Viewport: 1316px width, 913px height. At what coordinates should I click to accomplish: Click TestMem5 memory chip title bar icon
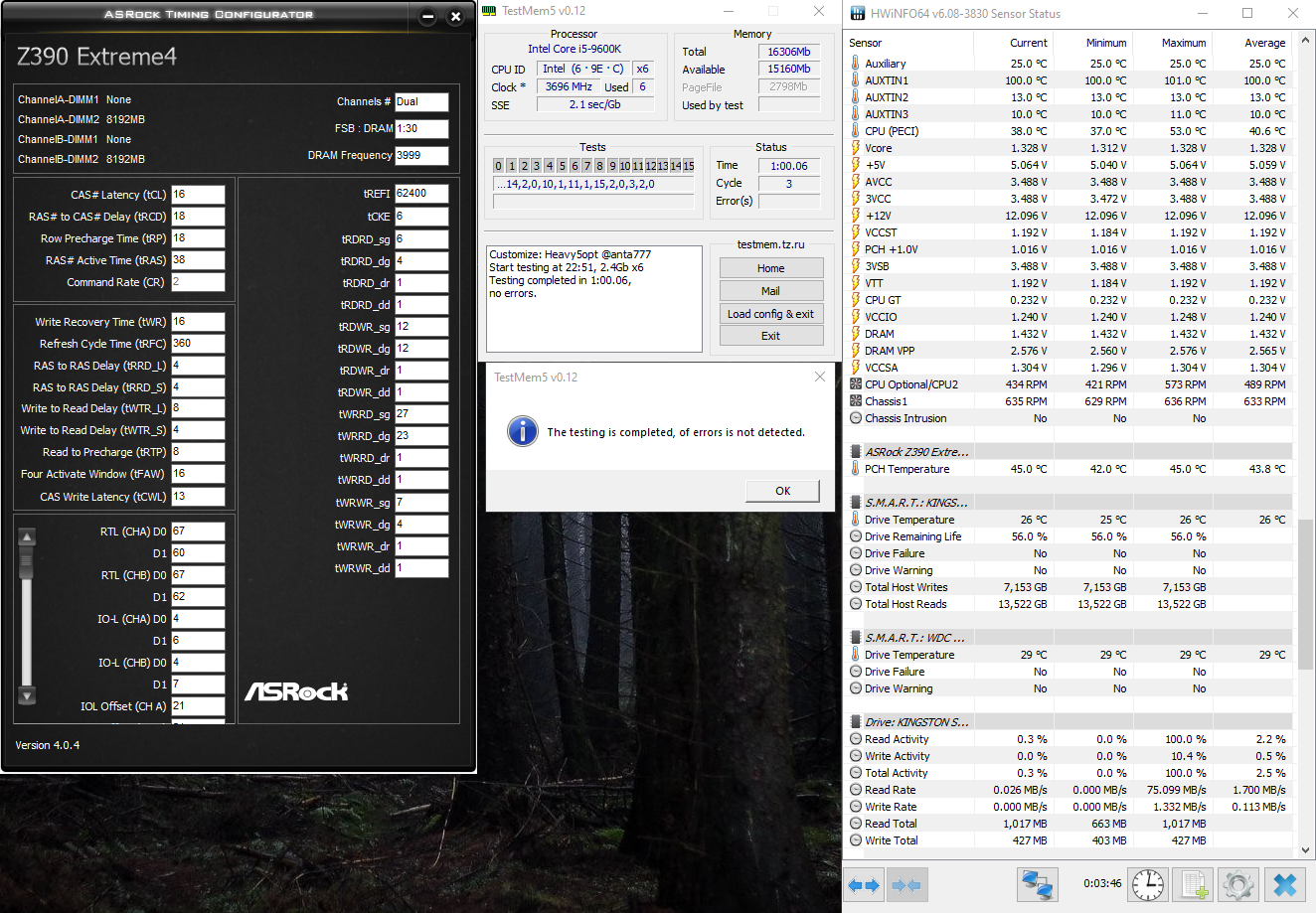489,11
